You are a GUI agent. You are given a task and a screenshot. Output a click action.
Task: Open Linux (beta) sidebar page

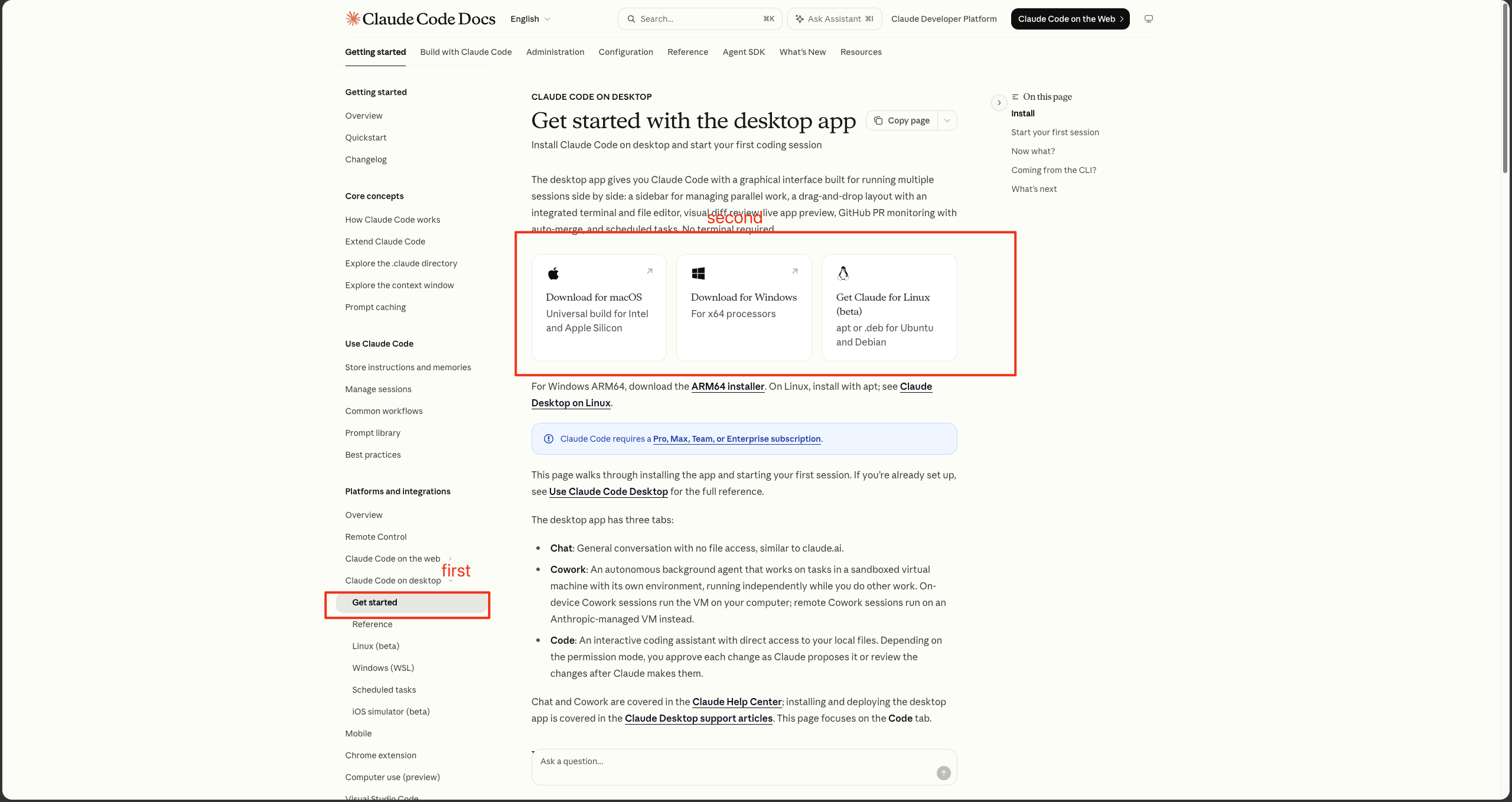pos(376,646)
